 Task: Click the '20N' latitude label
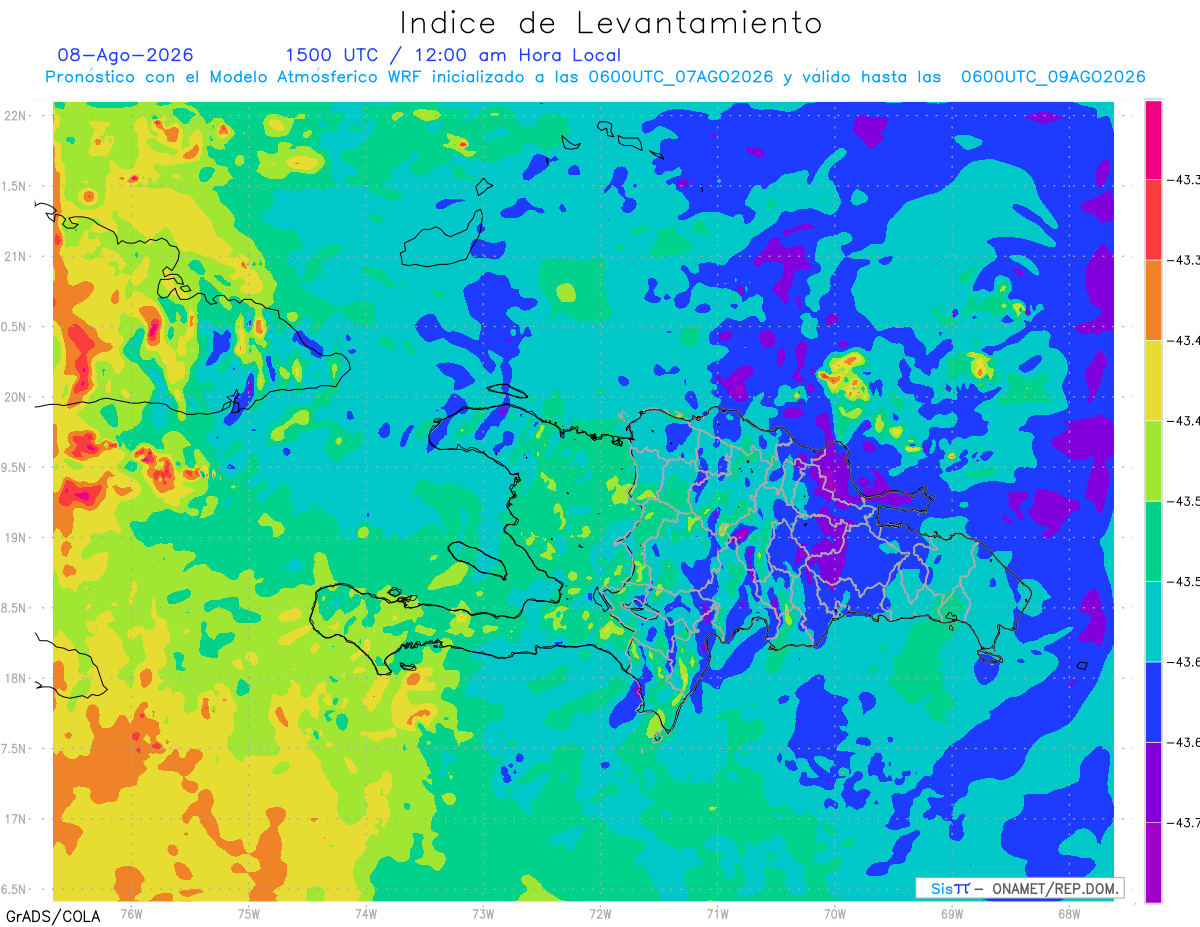[15, 397]
